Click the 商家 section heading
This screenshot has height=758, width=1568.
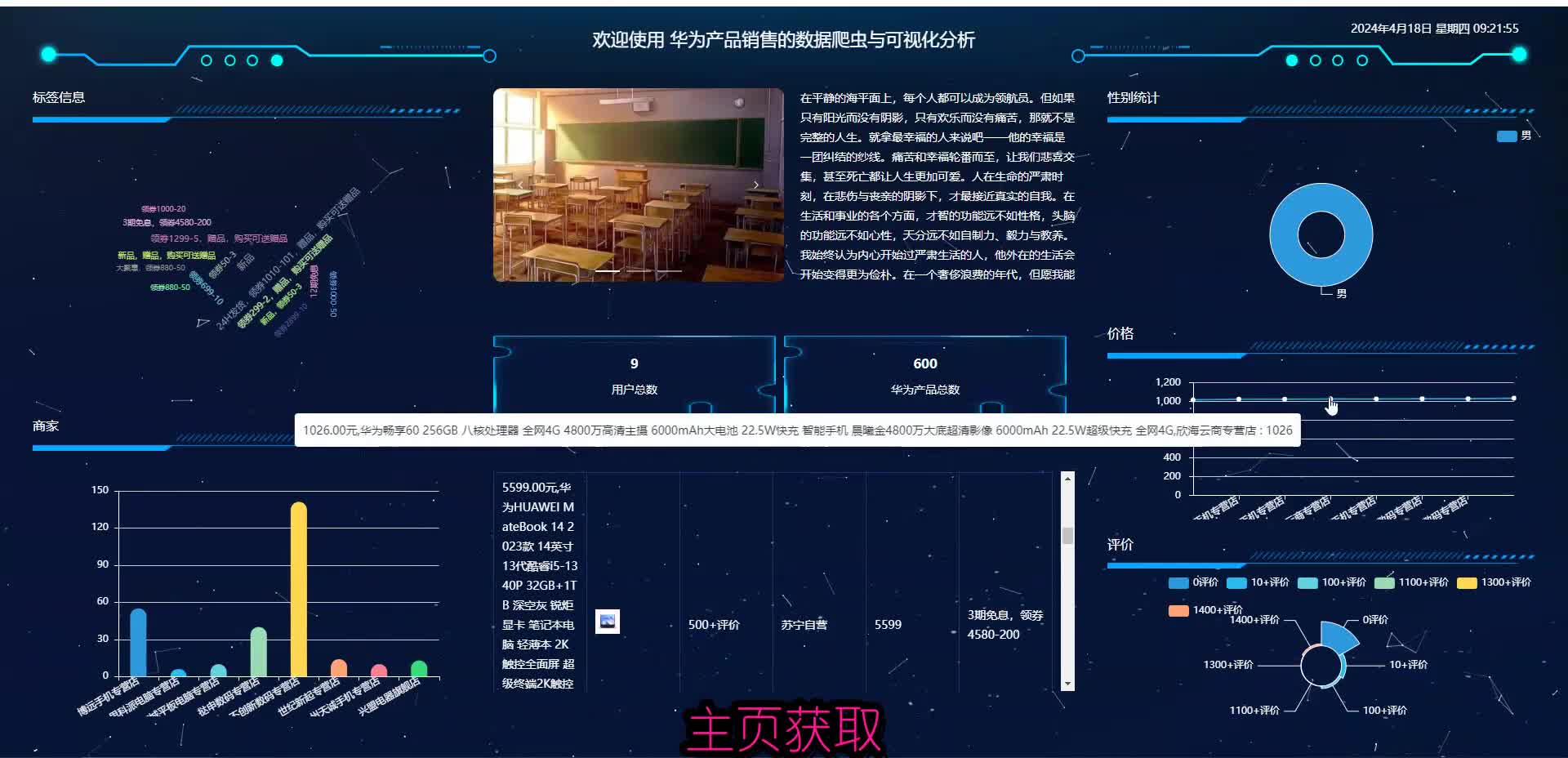46,426
